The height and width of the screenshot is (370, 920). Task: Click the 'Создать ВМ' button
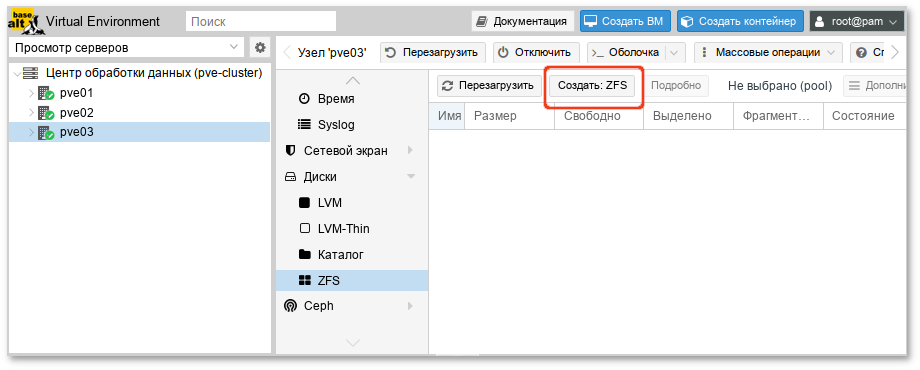point(625,22)
